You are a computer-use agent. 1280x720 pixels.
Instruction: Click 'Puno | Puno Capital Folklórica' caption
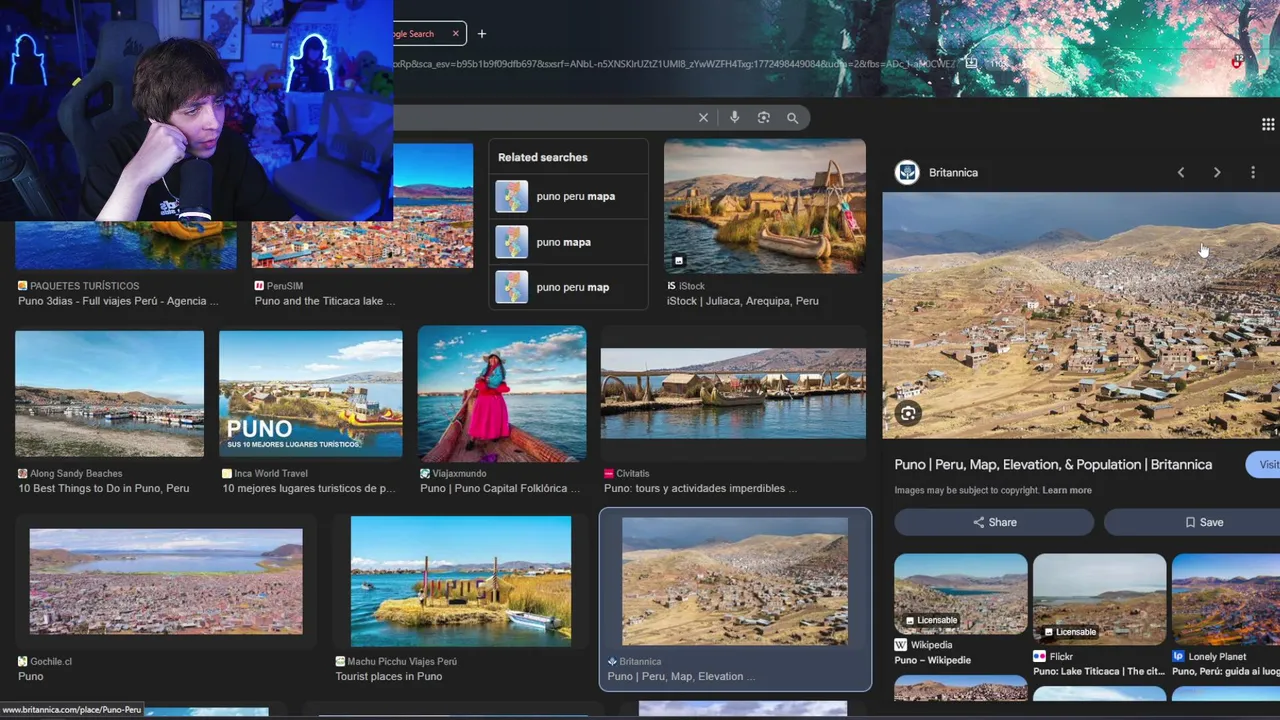coord(500,488)
